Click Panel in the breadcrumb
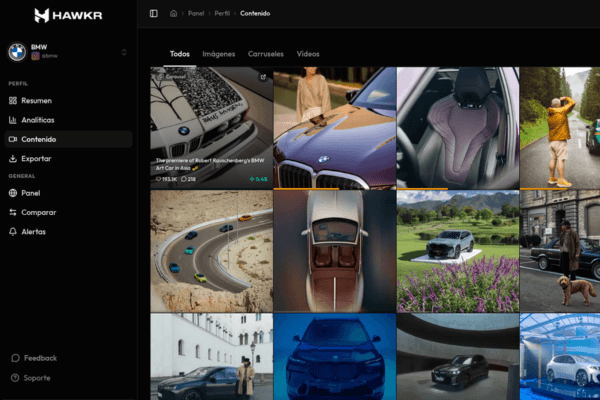This screenshot has height=400, width=600. coord(196,13)
